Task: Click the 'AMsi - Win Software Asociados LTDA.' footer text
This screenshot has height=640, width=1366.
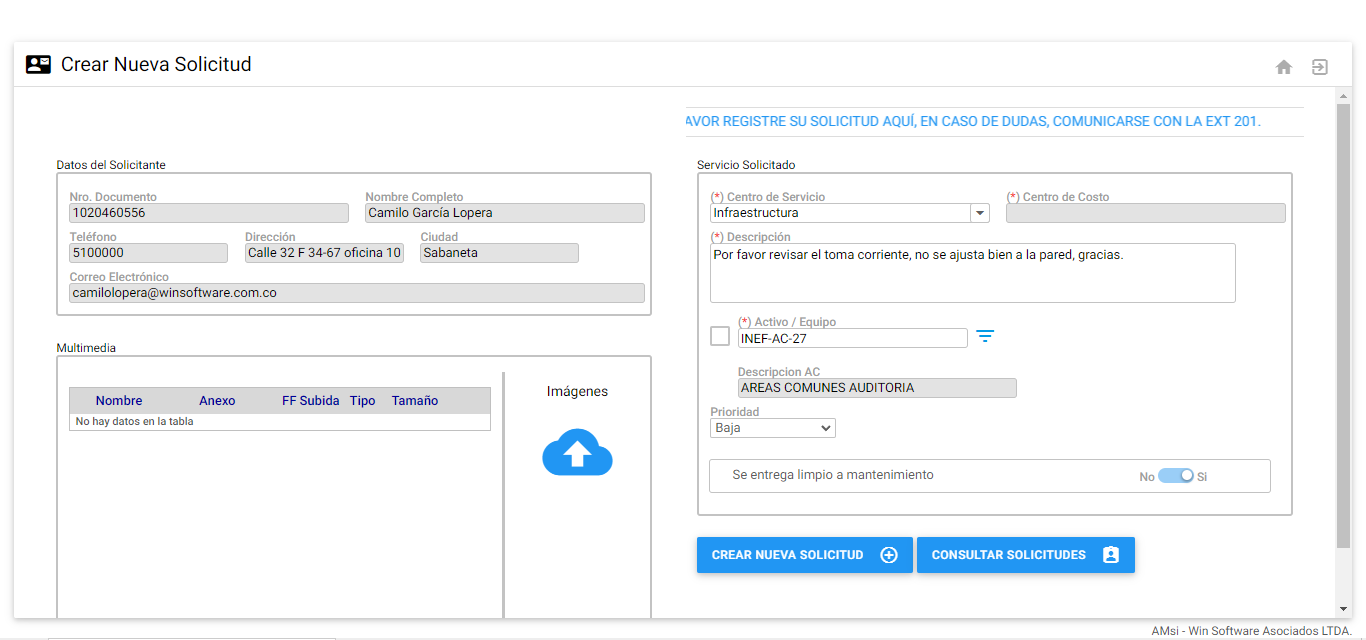Action: [1251, 631]
